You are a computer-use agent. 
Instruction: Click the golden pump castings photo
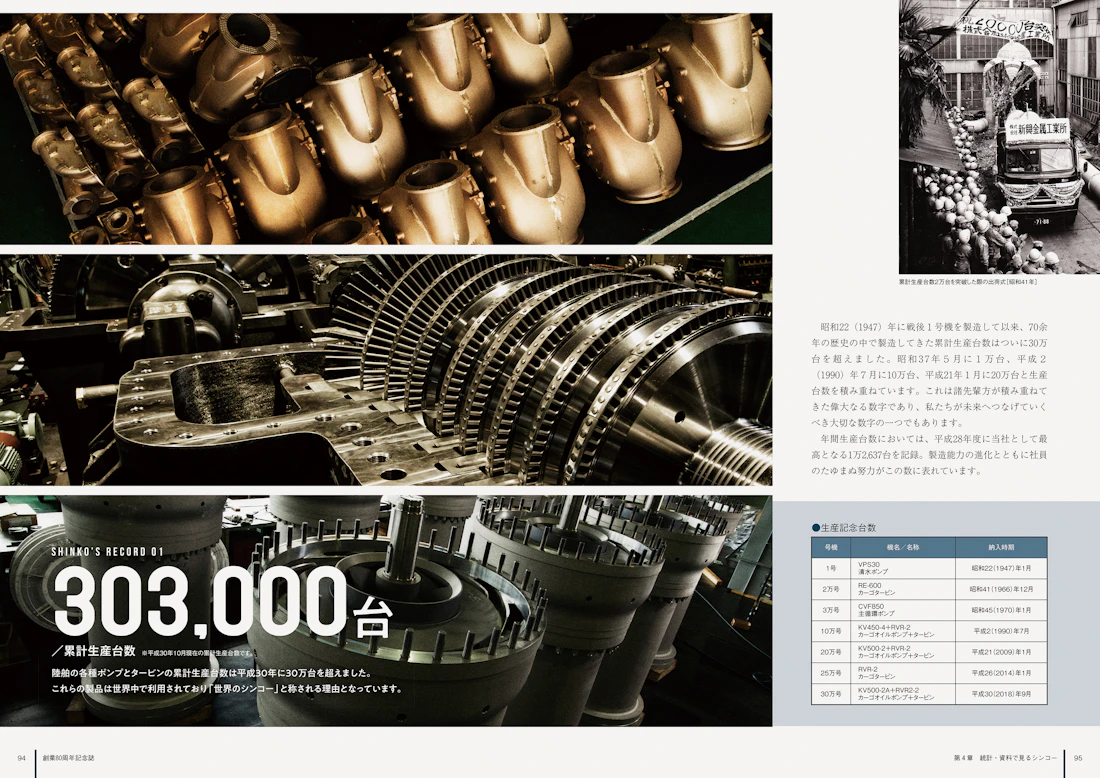coord(386,129)
